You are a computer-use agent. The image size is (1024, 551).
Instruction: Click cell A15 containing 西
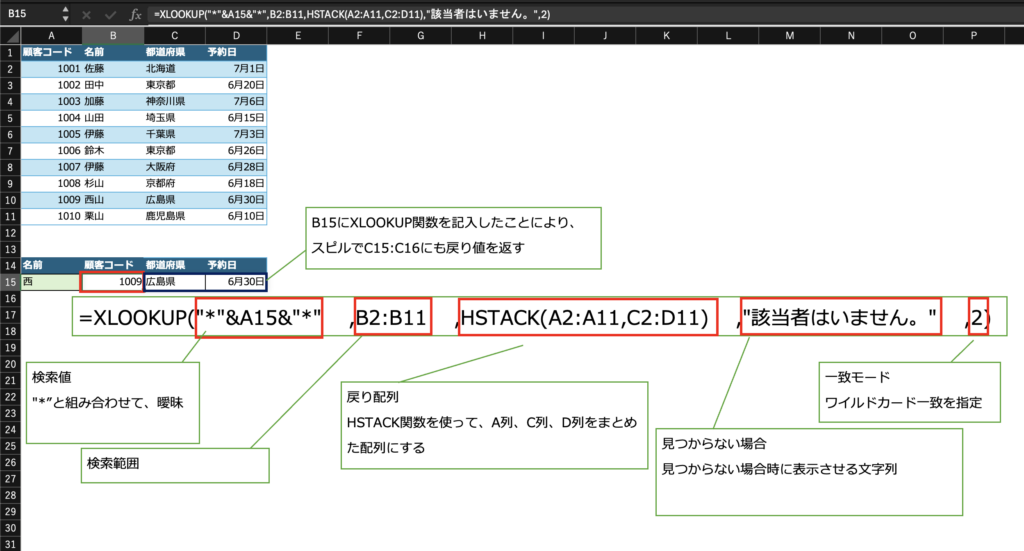click(x=50, y=283)
